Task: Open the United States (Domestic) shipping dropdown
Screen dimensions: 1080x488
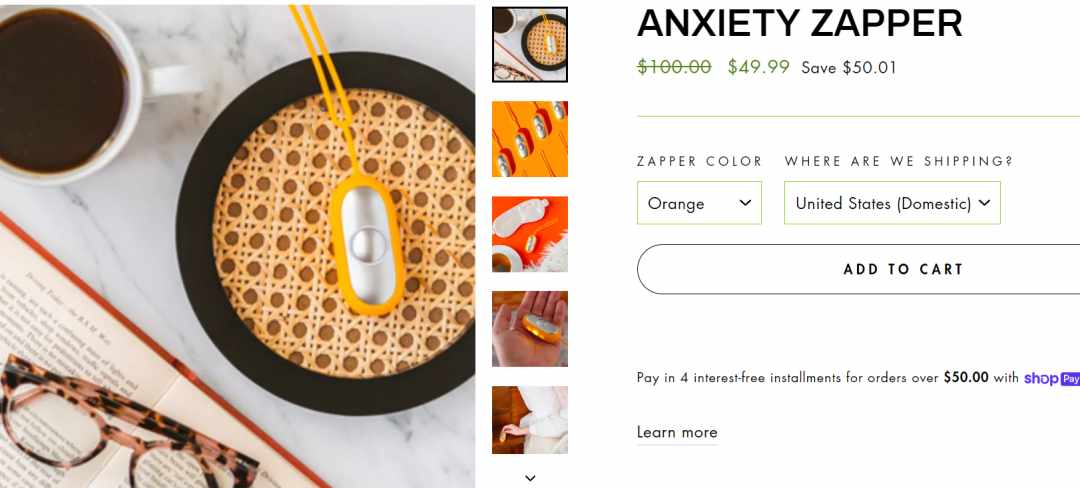Action: [x=892, y=203]
